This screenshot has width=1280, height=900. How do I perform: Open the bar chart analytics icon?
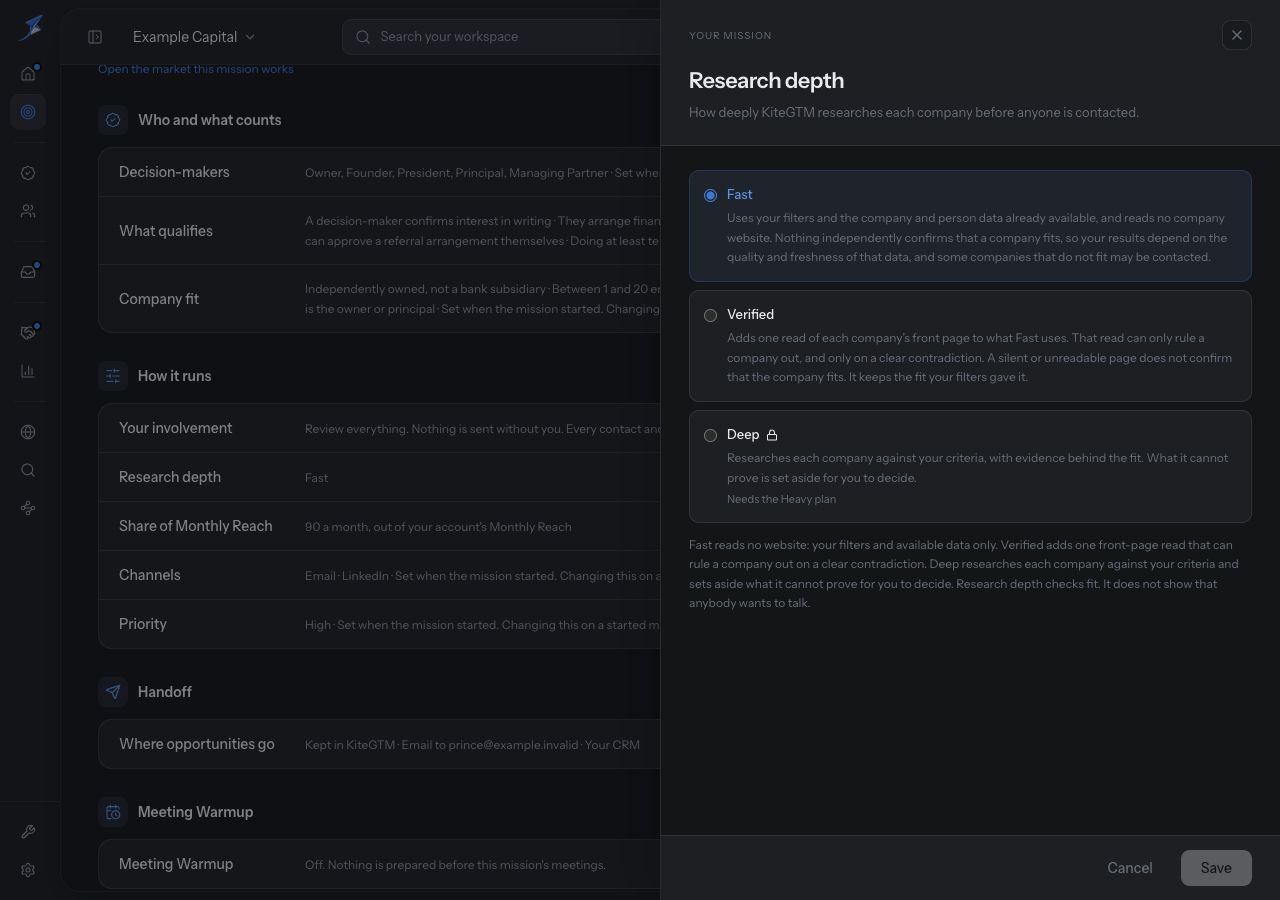28,371
